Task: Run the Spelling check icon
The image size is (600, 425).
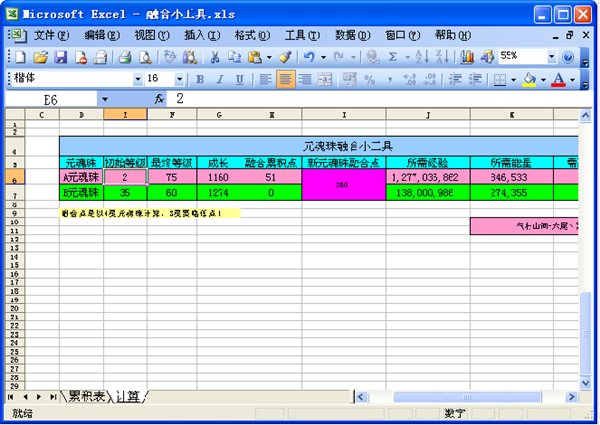Action: pyautogui.click(x=170, y=57)
